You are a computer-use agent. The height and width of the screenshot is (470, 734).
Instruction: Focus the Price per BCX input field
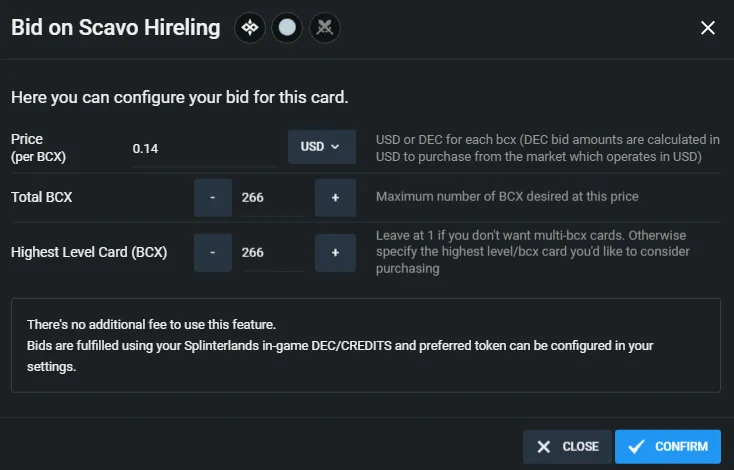[x=205, y=149]
